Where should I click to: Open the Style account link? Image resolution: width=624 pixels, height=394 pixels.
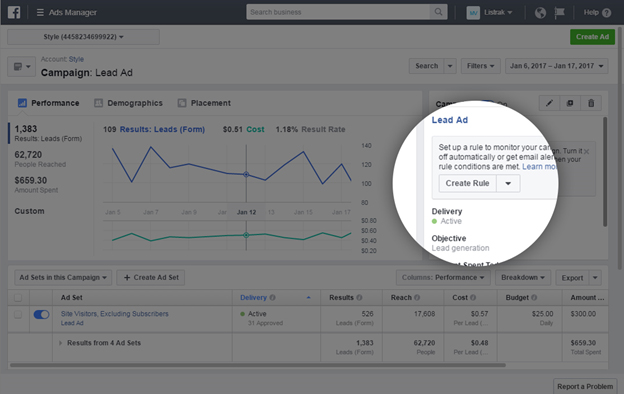76,59
